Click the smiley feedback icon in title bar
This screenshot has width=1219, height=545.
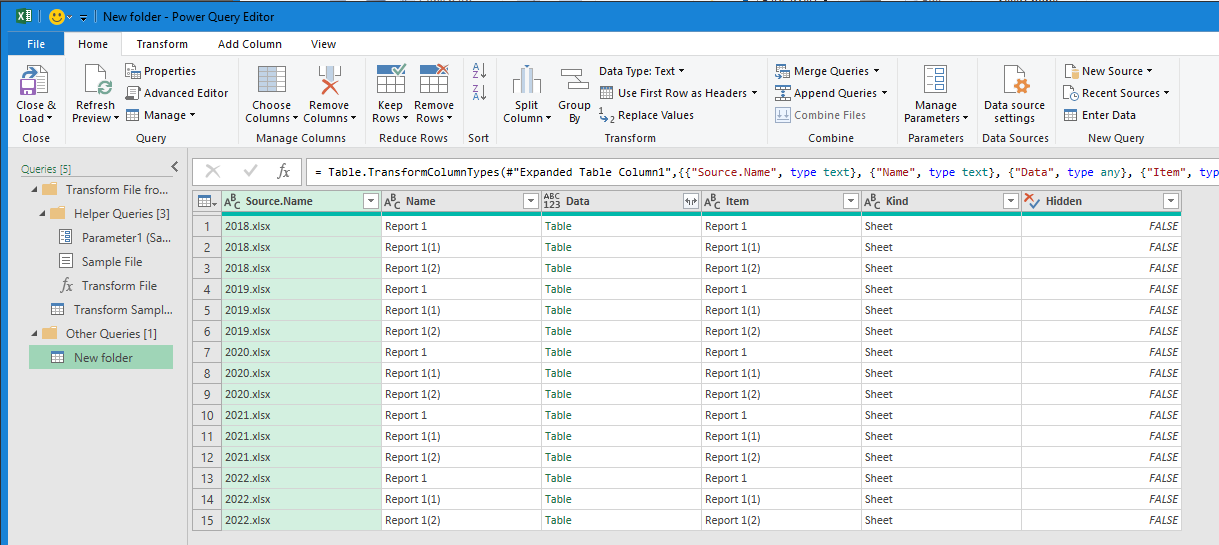click(58, 17)
